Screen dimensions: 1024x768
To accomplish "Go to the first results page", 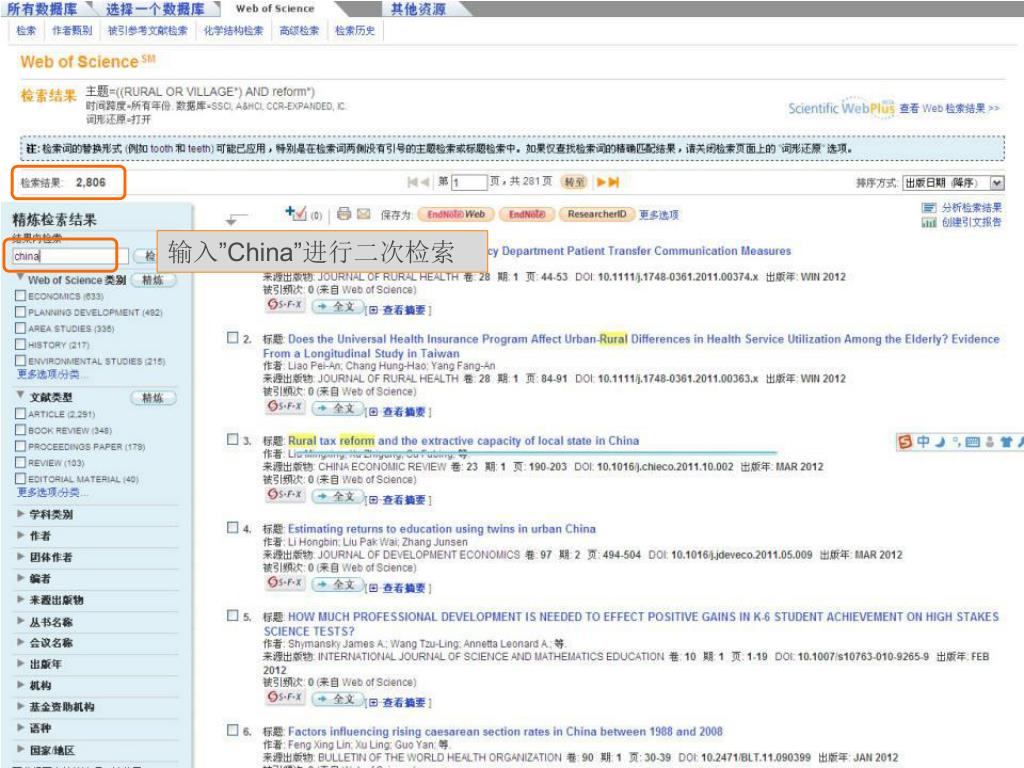I will coord(413,182).
